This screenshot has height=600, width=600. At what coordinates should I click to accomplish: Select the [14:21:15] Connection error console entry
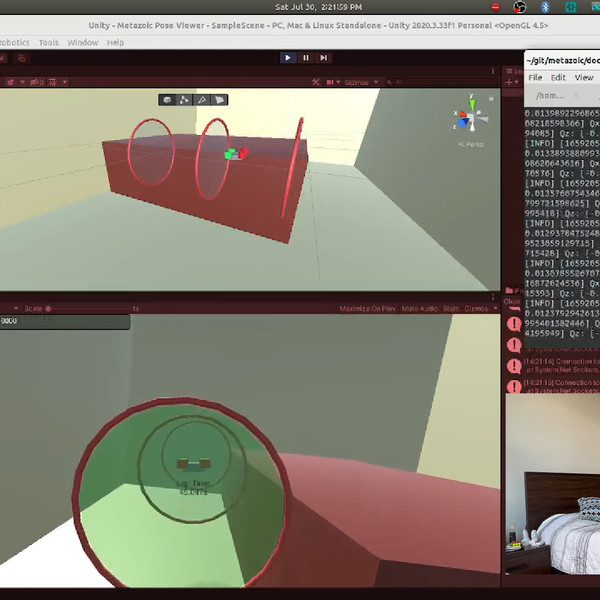pyautogui.click(x=561, y=387)
